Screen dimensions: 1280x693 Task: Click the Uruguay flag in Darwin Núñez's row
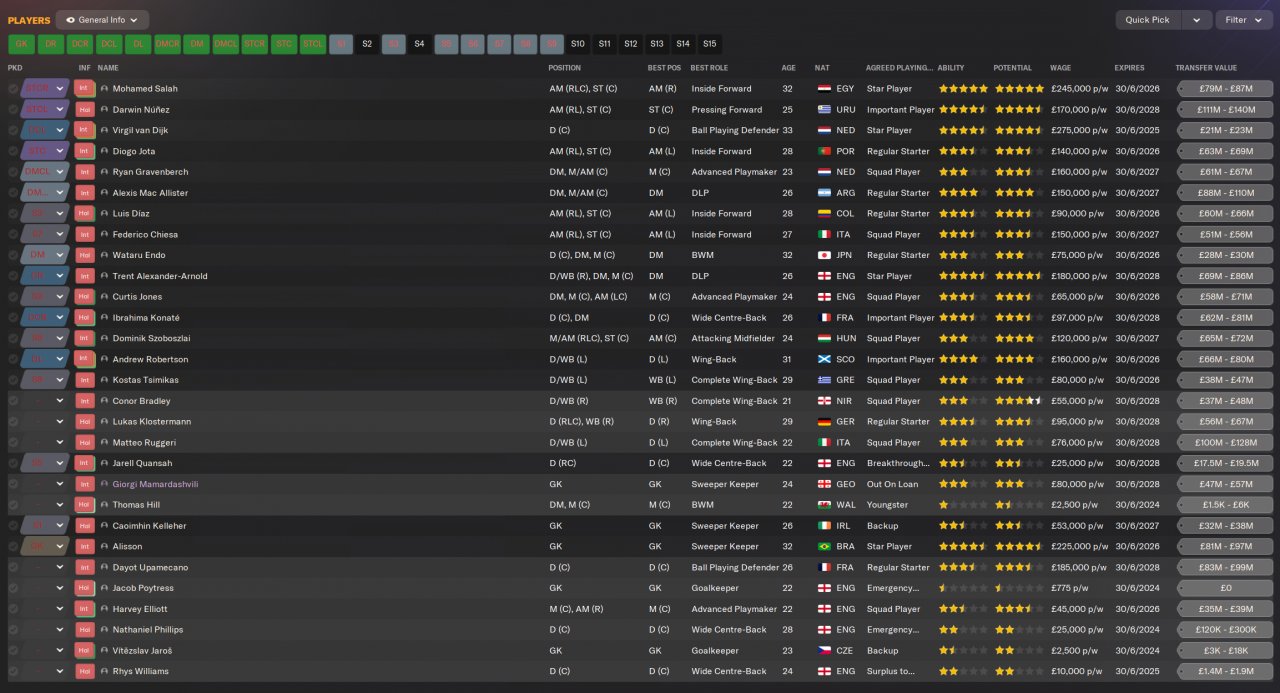tap(824, 109)
